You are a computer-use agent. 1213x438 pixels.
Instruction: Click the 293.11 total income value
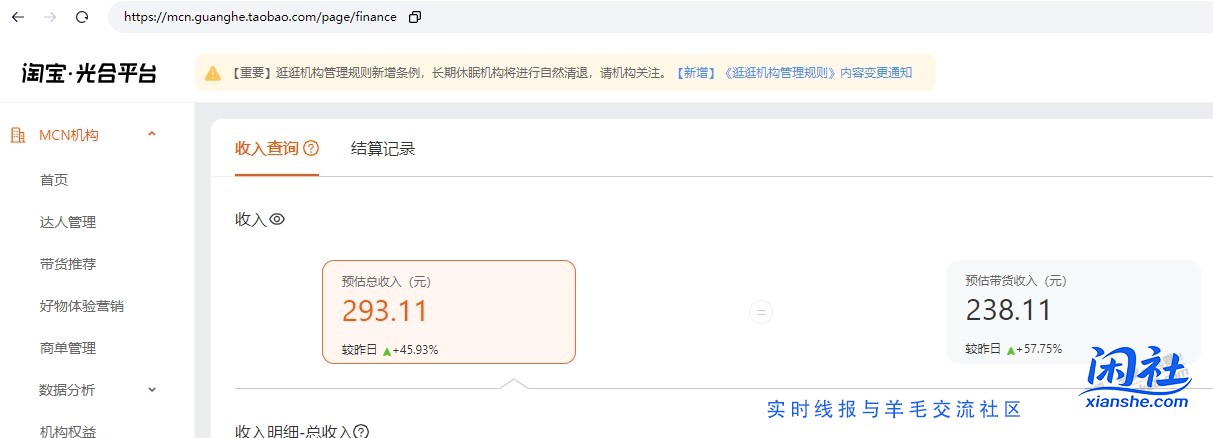pos(385,311)
